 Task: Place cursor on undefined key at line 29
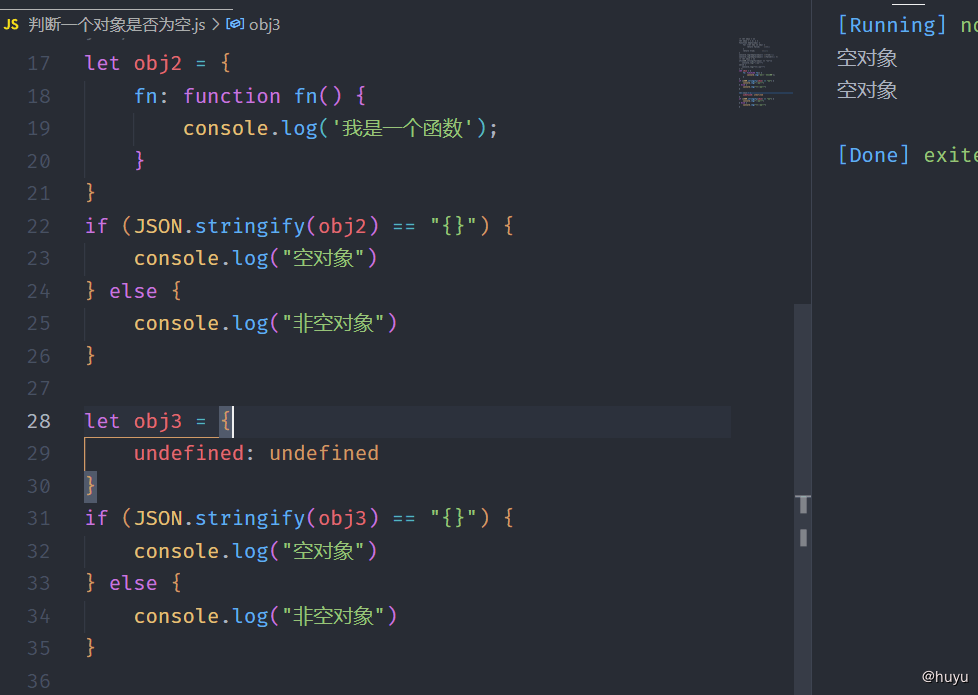188,453
